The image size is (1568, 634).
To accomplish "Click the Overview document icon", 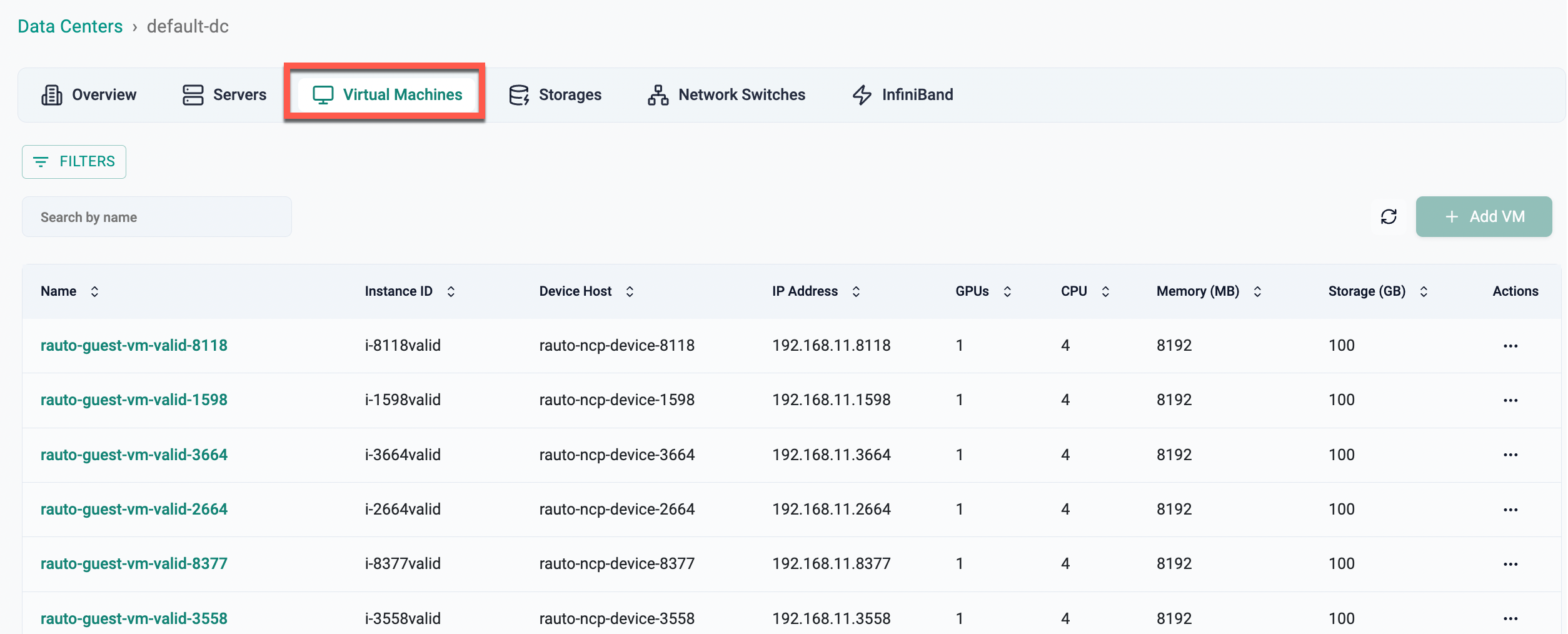I will 51,94.
